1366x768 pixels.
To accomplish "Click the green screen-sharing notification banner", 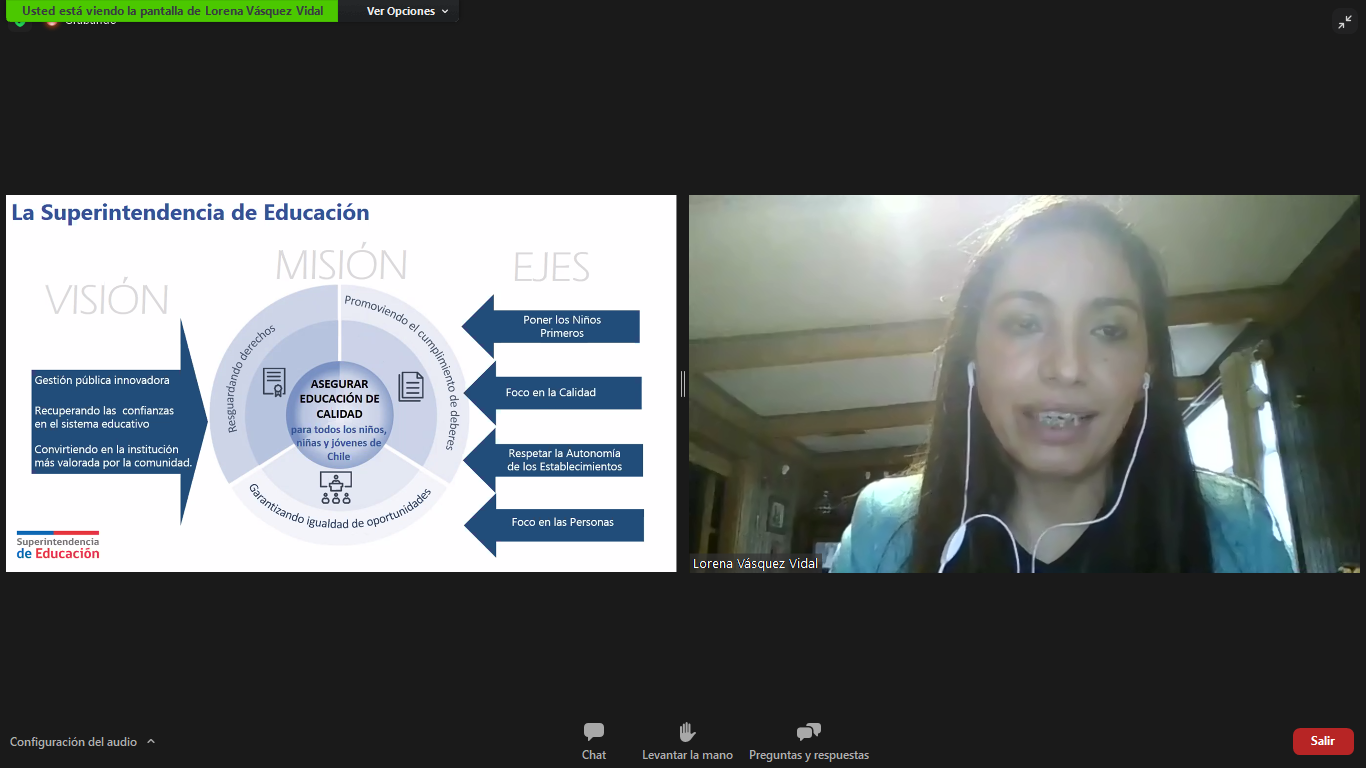I will [172, 11].
